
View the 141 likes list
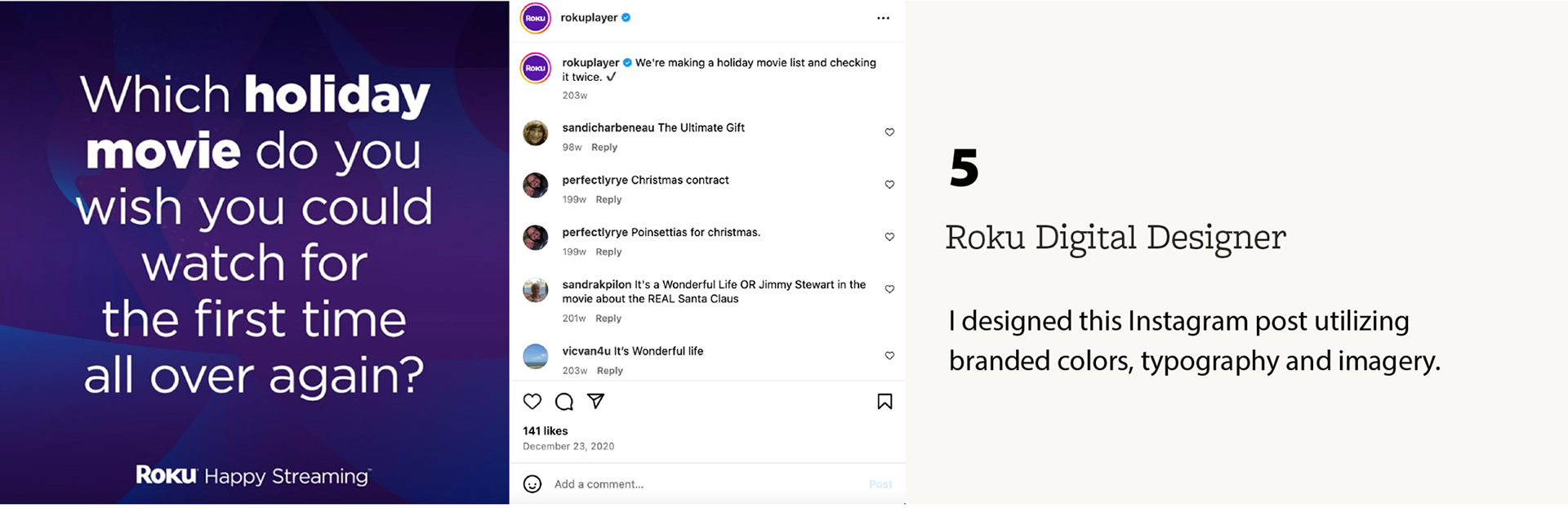click(x=546, y=431)
